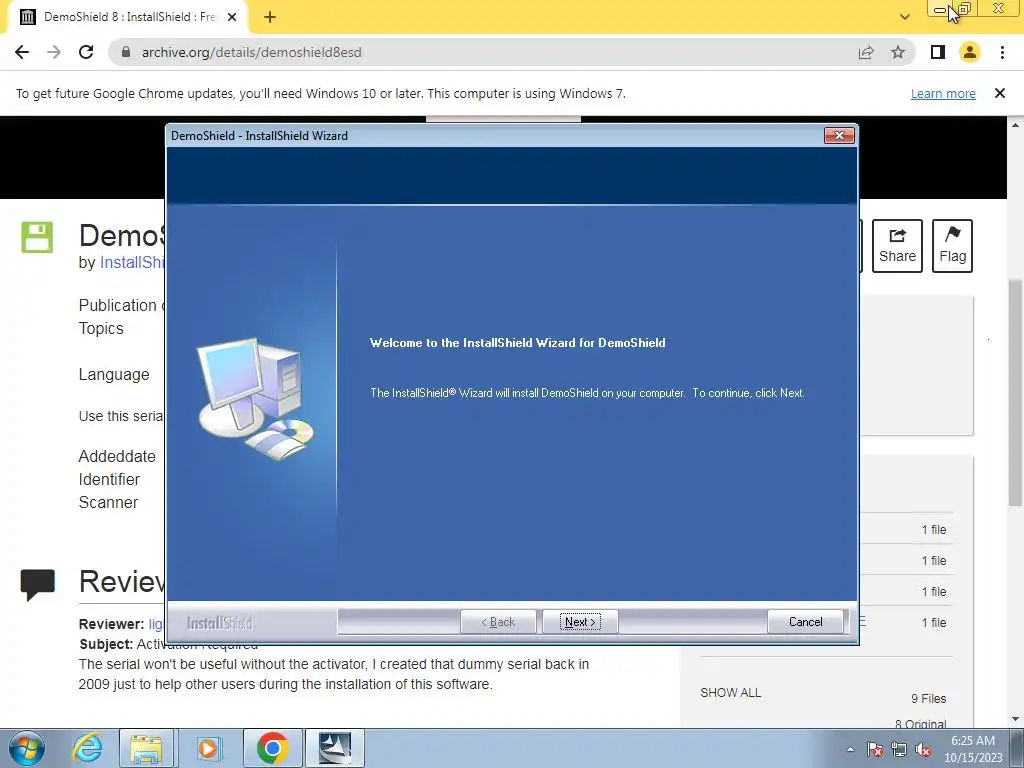Close the DemoShield InstallShield Wizard dialog
The height and width of the screenshot is (768, 1024).
click(839, 135)
